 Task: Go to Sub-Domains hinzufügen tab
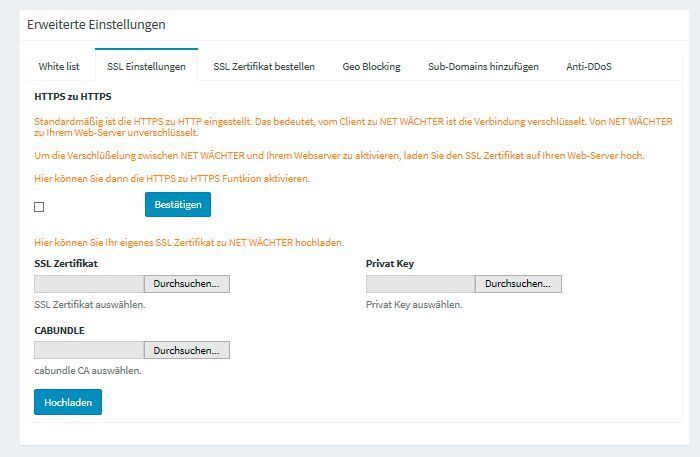pyautogui.click(x=483, y=66)
